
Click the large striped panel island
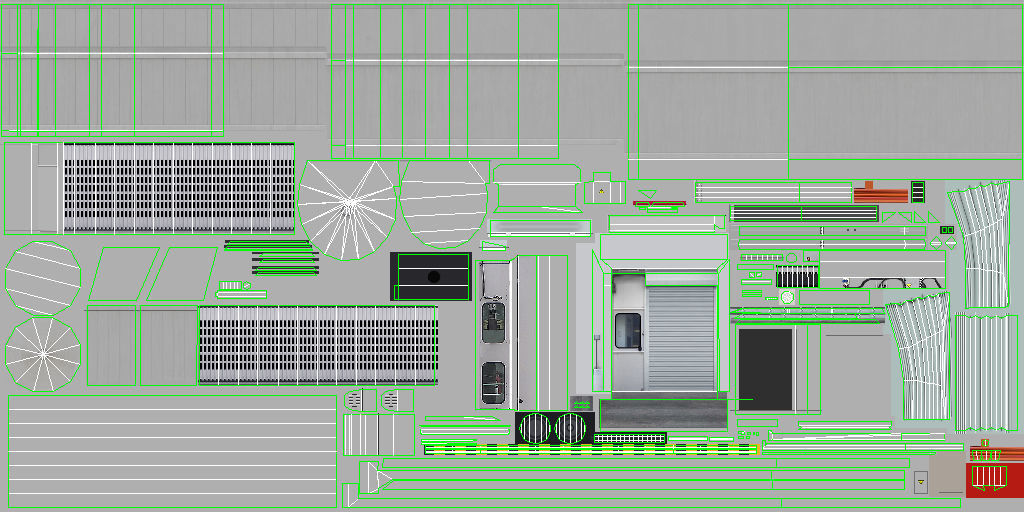coord(172,451)
